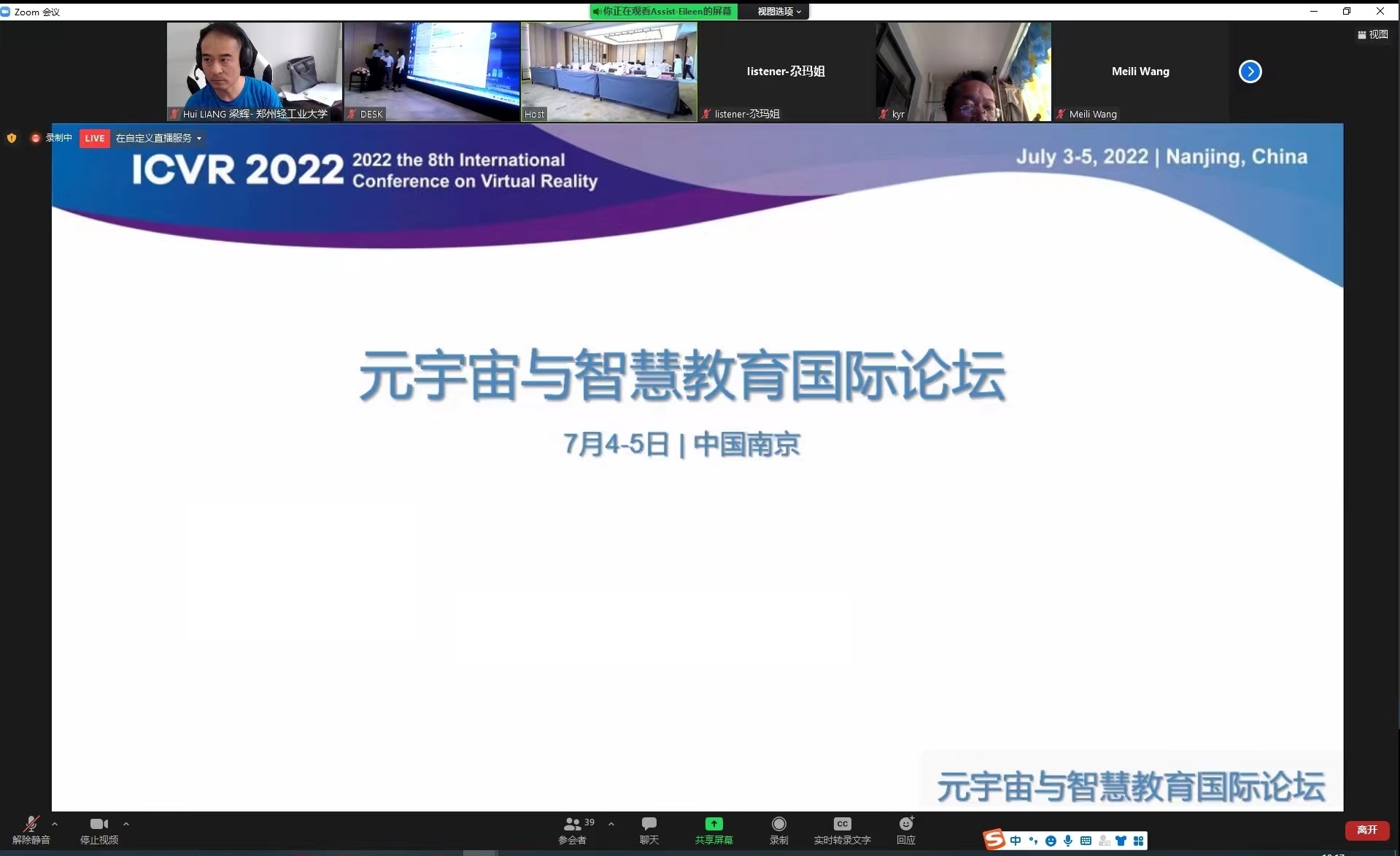1400x856 pixels.
Task: Open Sogou soft keyboard
Action: [x=1086, y=841]
